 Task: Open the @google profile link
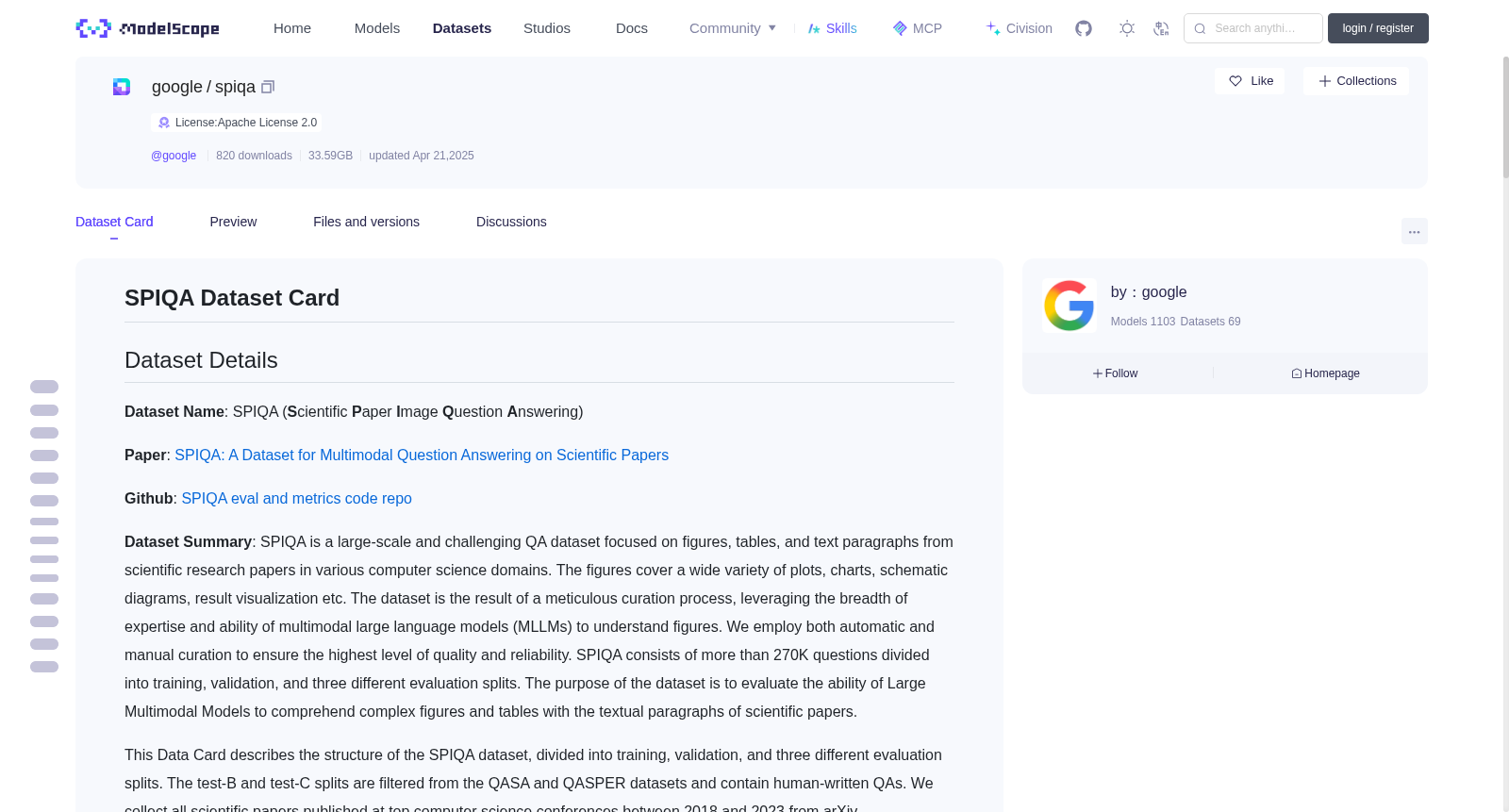174,156
